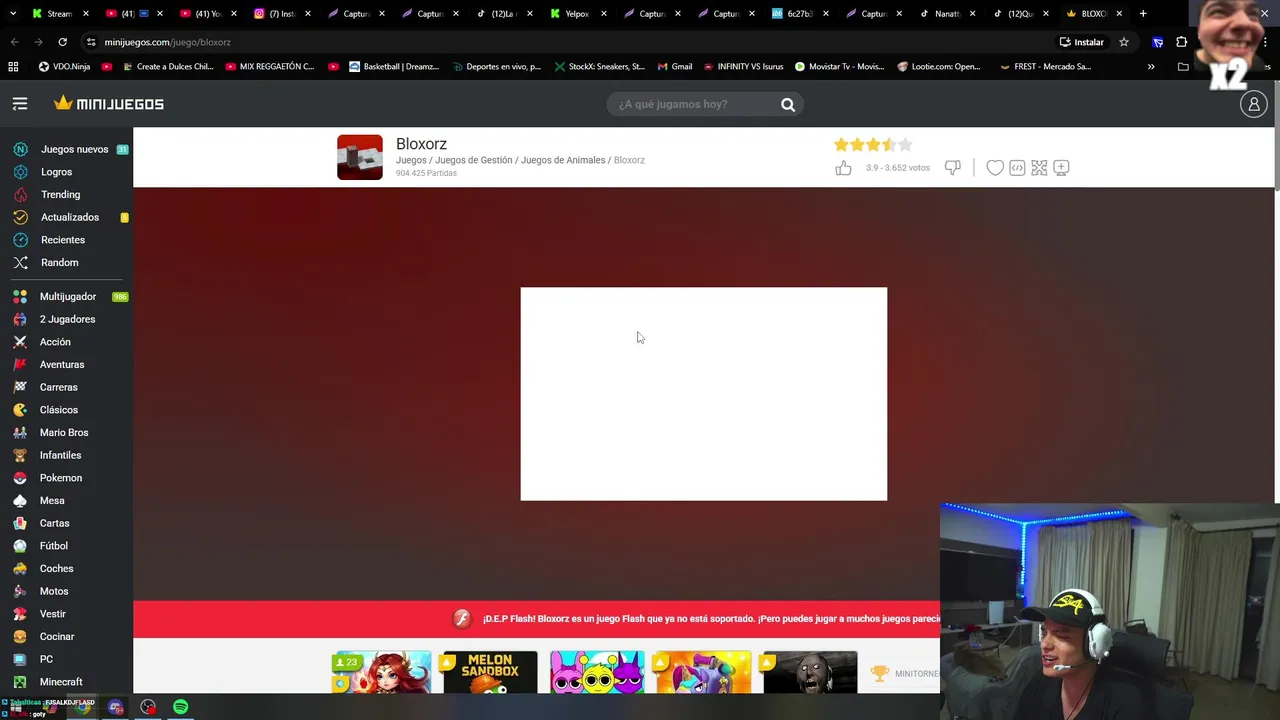Image resolution: width=1280 pixels, height=720 pixels.
Task: Open the tab search dropdown arrow
Action: pyautogui.click(x=13, y=14)
